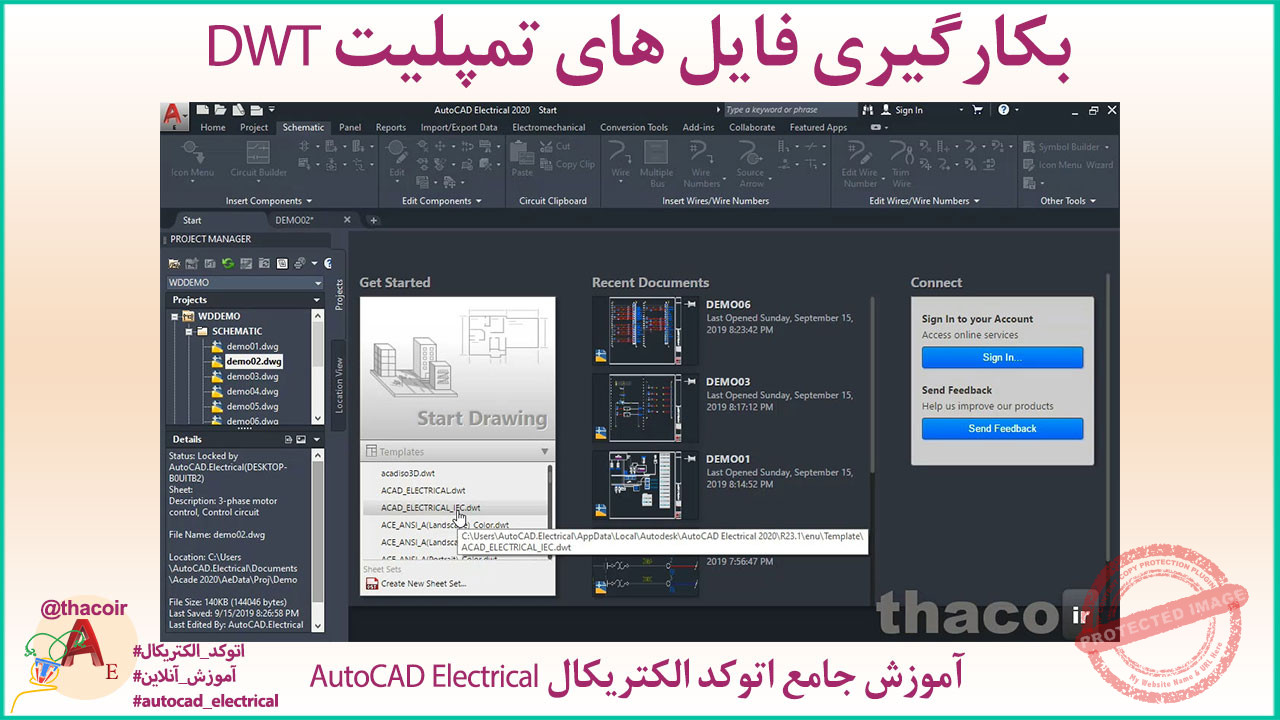
Task: Open the Circuit Builder tool
Action: point(258,158)
